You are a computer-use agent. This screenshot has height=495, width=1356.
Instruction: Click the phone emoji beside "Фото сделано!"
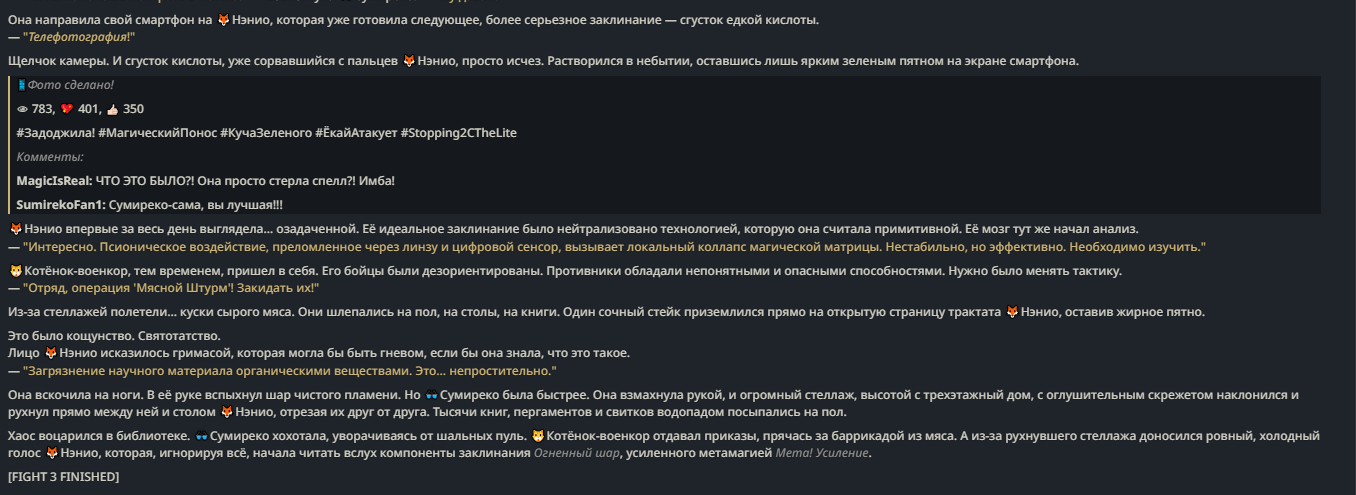pos(22,85)
